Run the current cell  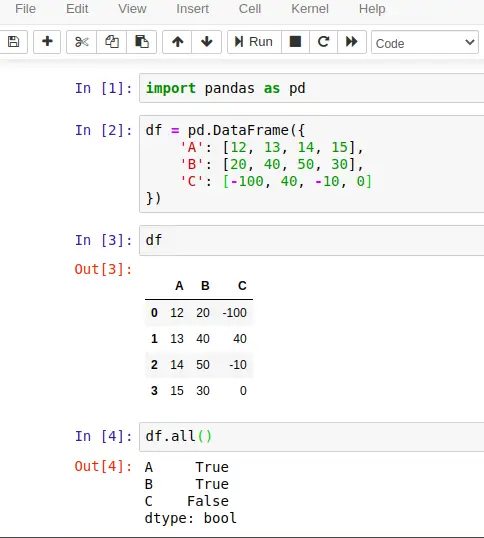[x=254, y=42]
